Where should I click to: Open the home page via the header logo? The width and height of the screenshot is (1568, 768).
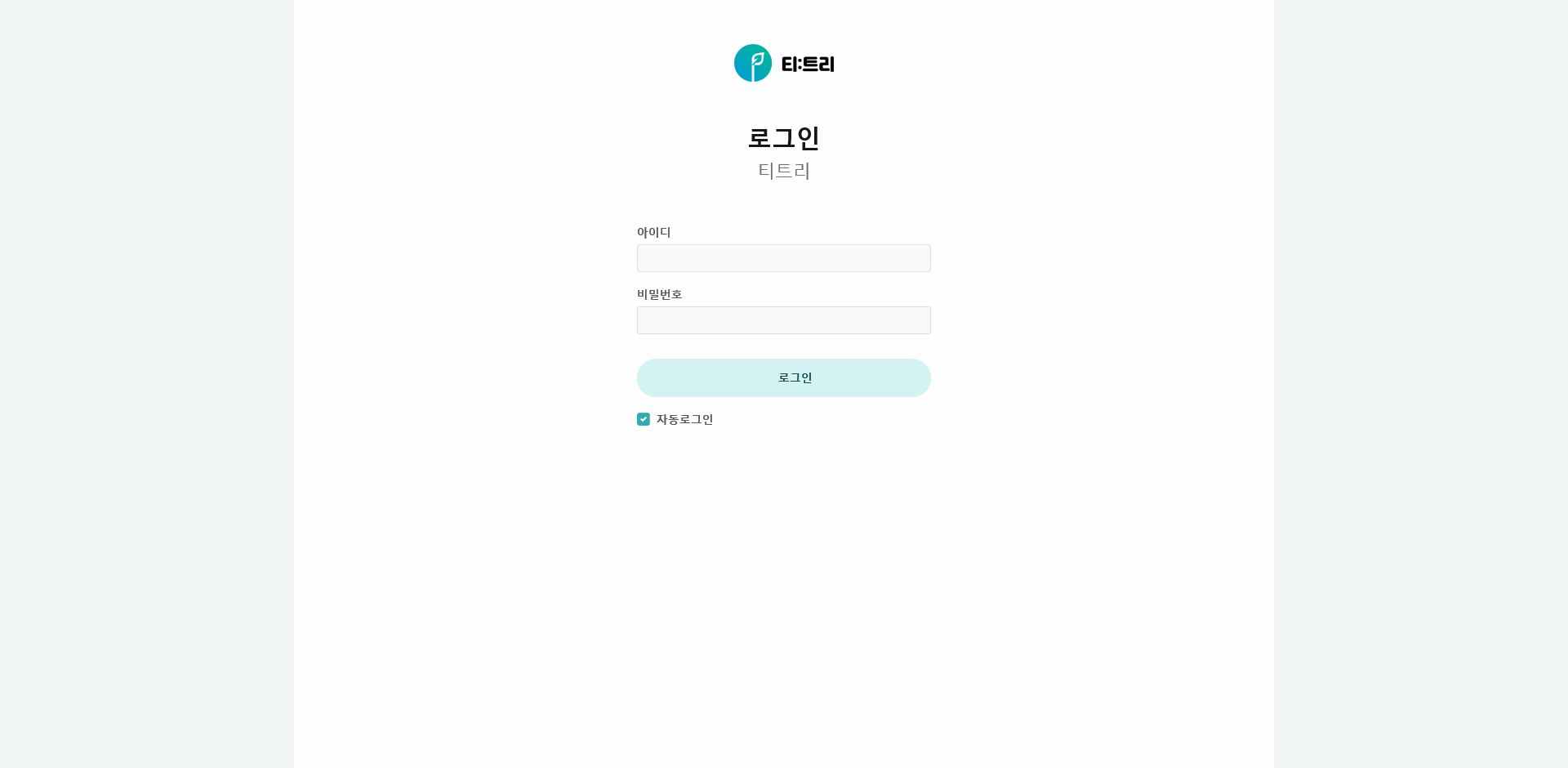coord(783,63)
